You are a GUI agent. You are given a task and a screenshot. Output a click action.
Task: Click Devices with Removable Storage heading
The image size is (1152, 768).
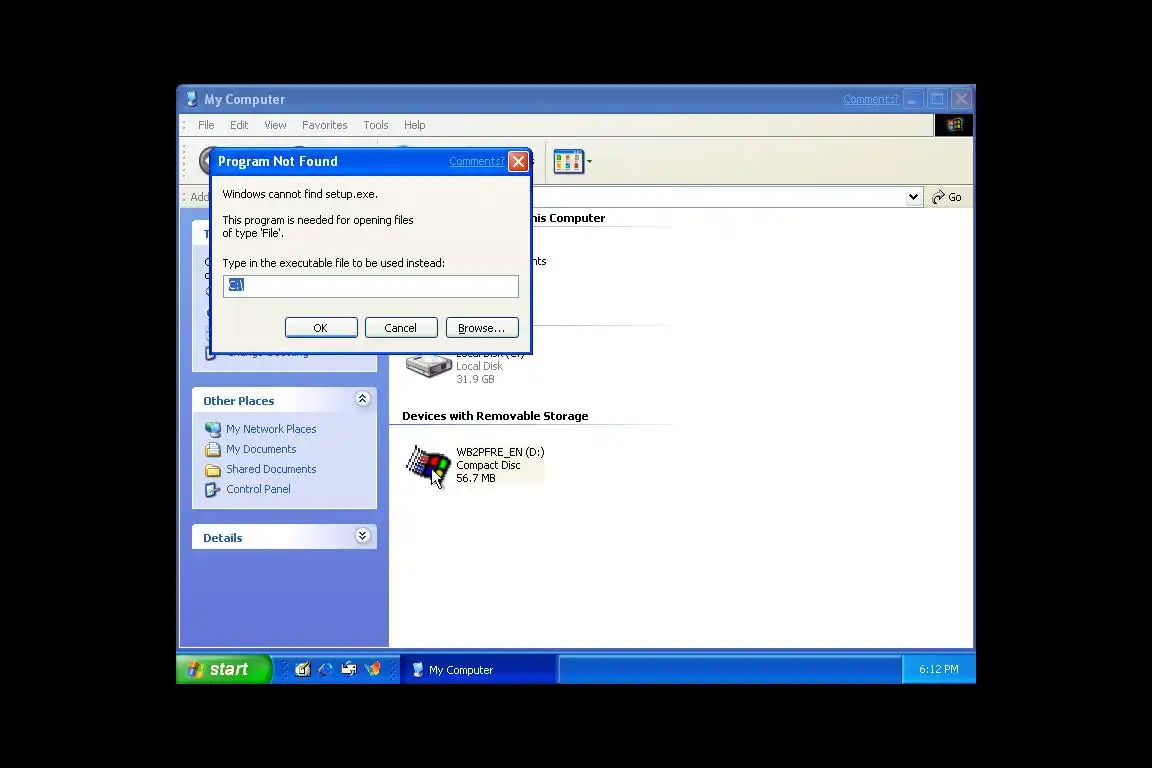click(495, 416)
